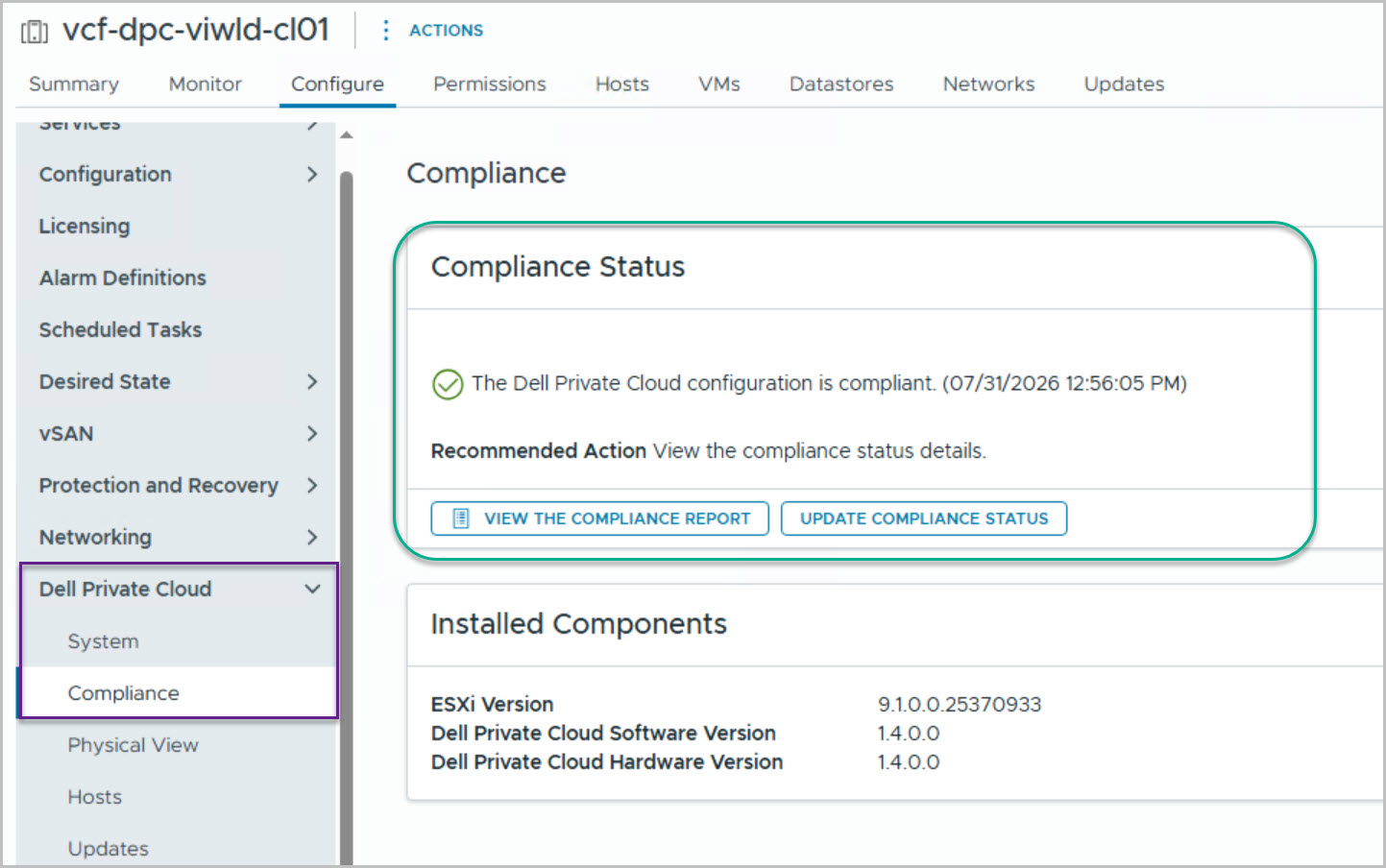This screenshot has width=1386, height=868.
Task: Select vSAN in the sidebar
Action: coord(66,434)
